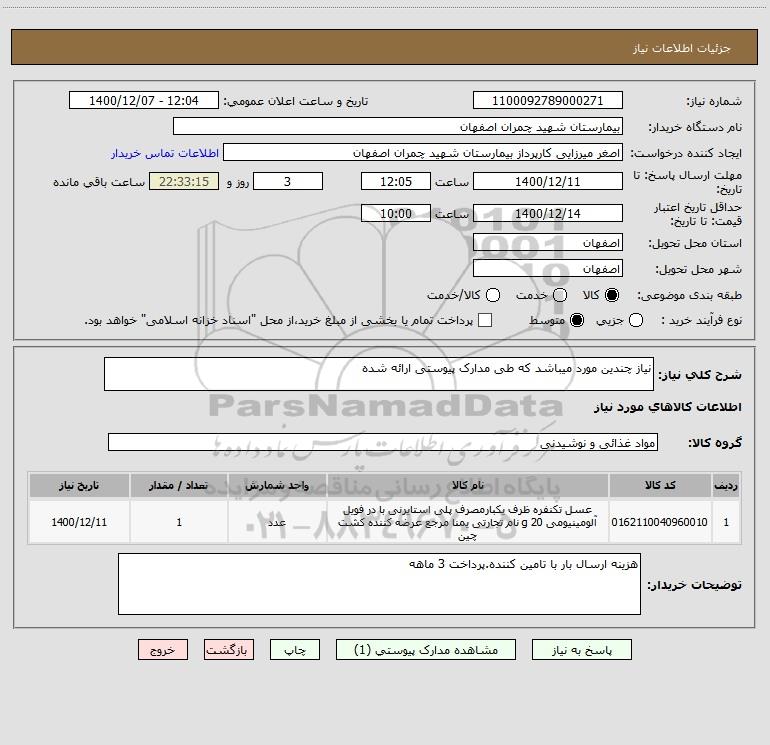Click the delivery city field اصفهان
Image resolution: width=770 pixels, height=745 pixels.
(548, 269)
